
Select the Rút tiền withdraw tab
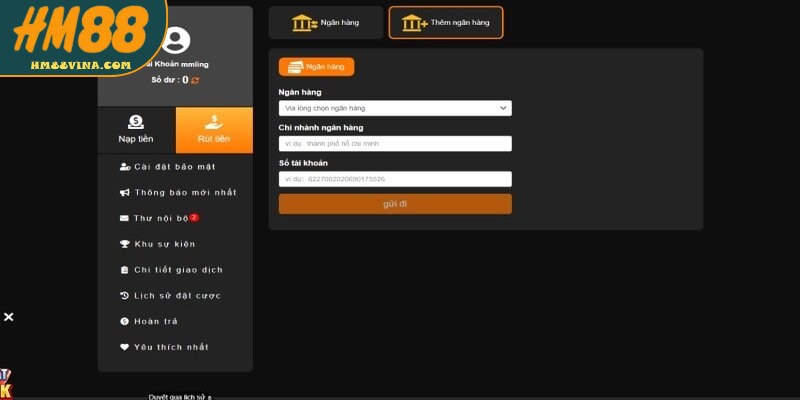pyautogui.click(x=214, y=129)
